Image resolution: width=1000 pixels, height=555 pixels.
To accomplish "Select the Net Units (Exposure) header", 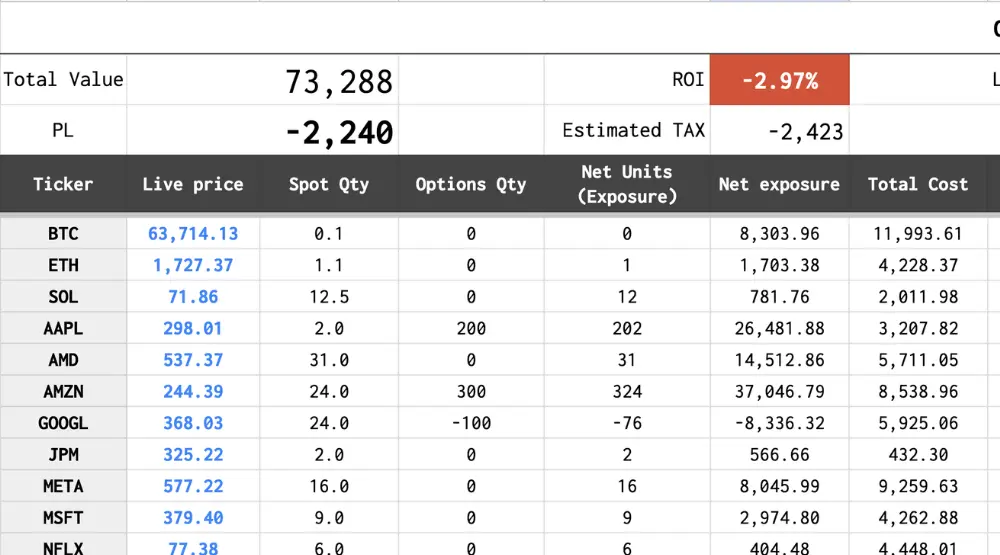I will click(x=627, y=184).
